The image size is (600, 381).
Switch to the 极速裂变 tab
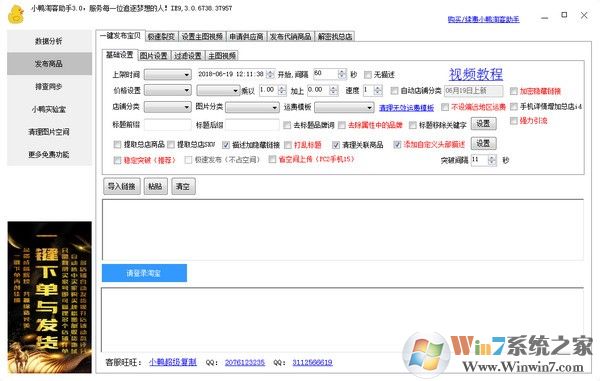[x=161, y=36]
